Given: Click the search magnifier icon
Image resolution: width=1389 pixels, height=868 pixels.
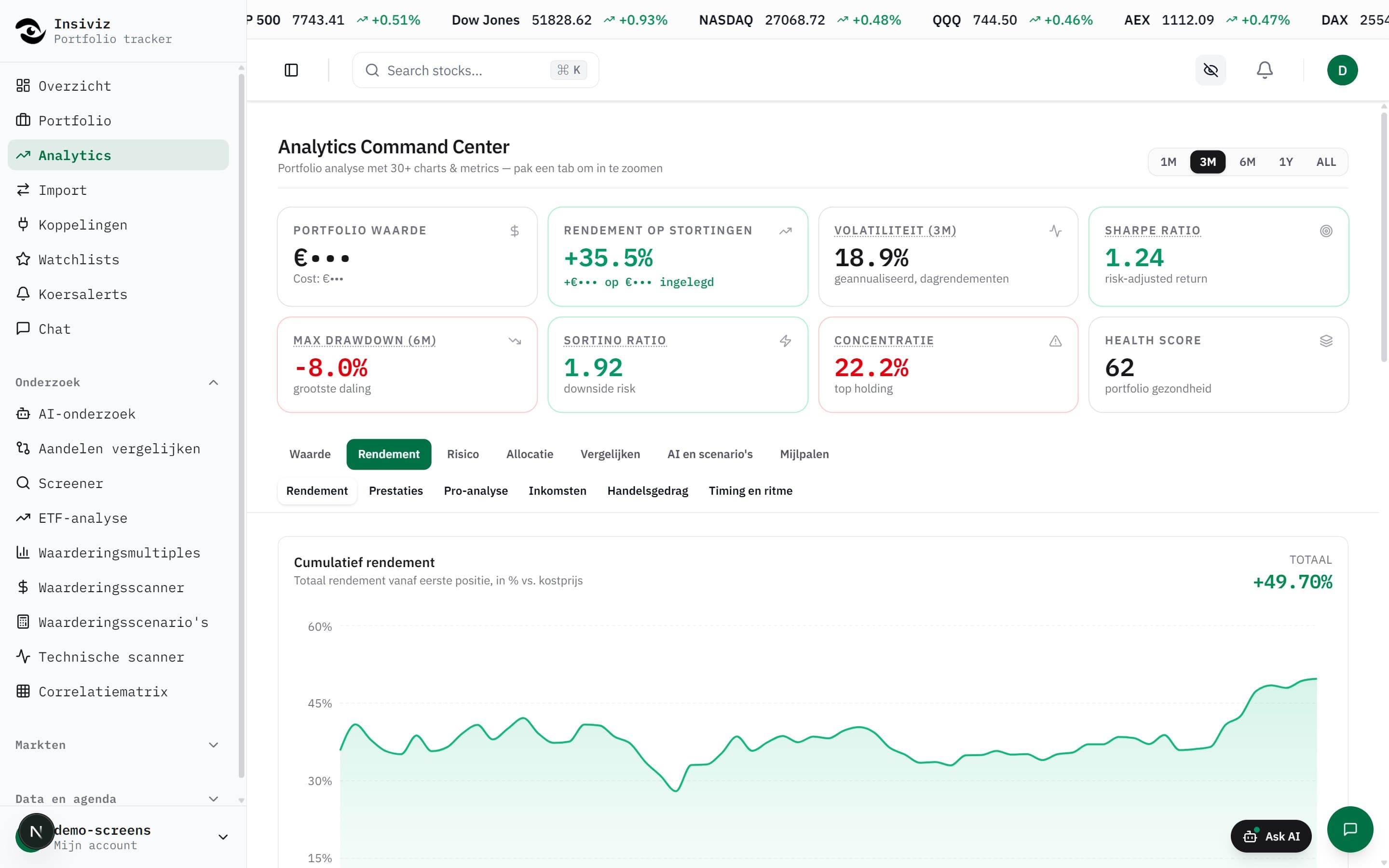Looking at the screenshot, I should (372, 70).
